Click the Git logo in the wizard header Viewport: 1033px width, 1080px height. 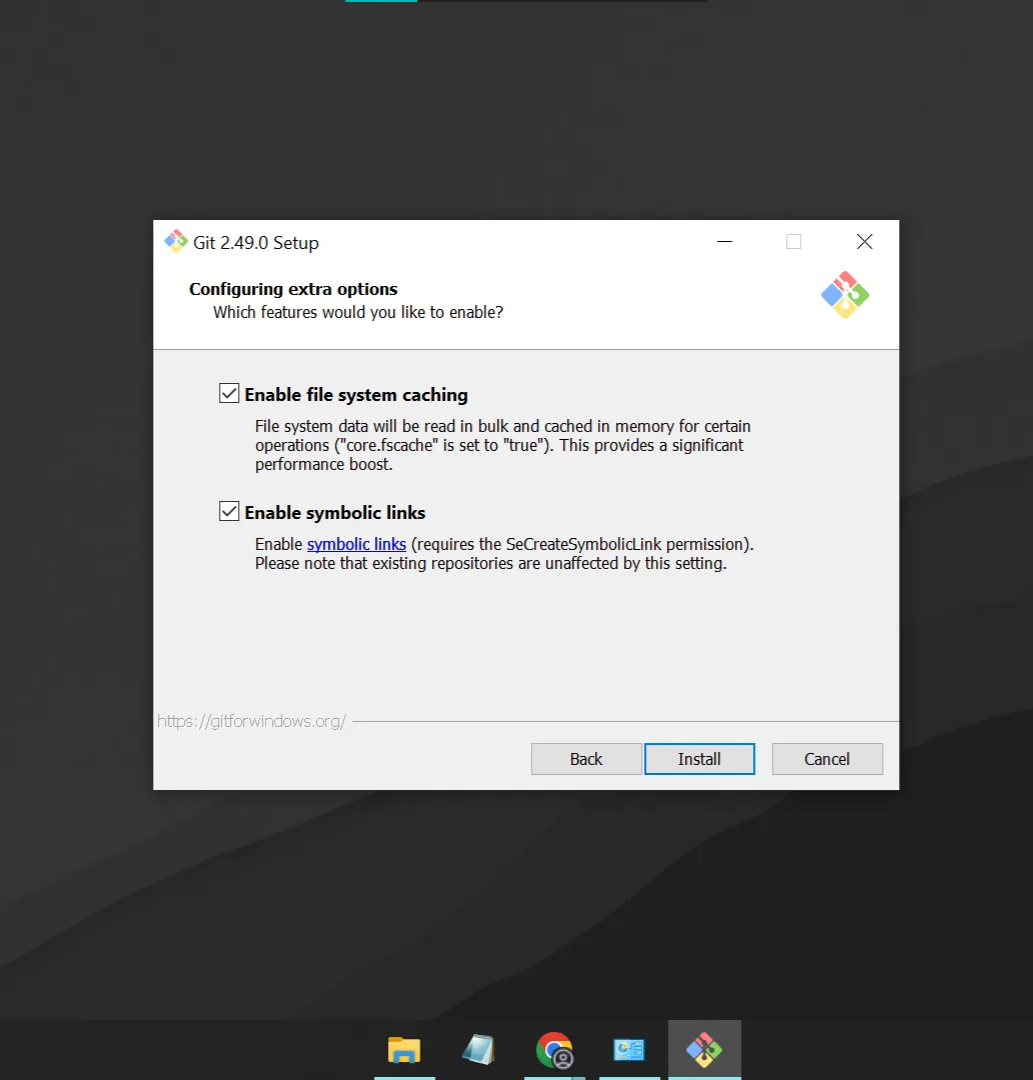[x=845, y=295]
